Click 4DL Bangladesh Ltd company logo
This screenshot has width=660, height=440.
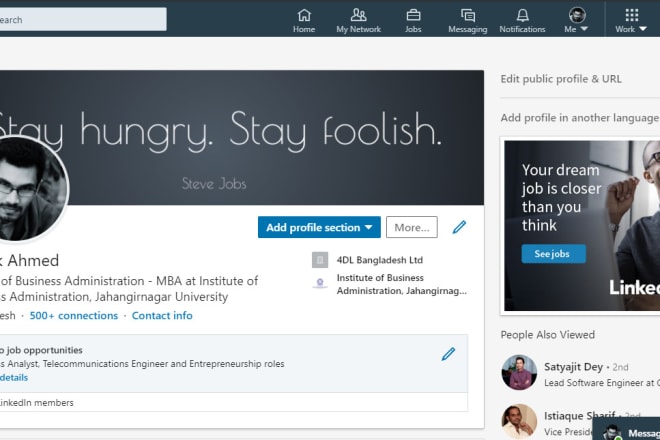click(320, 260)
